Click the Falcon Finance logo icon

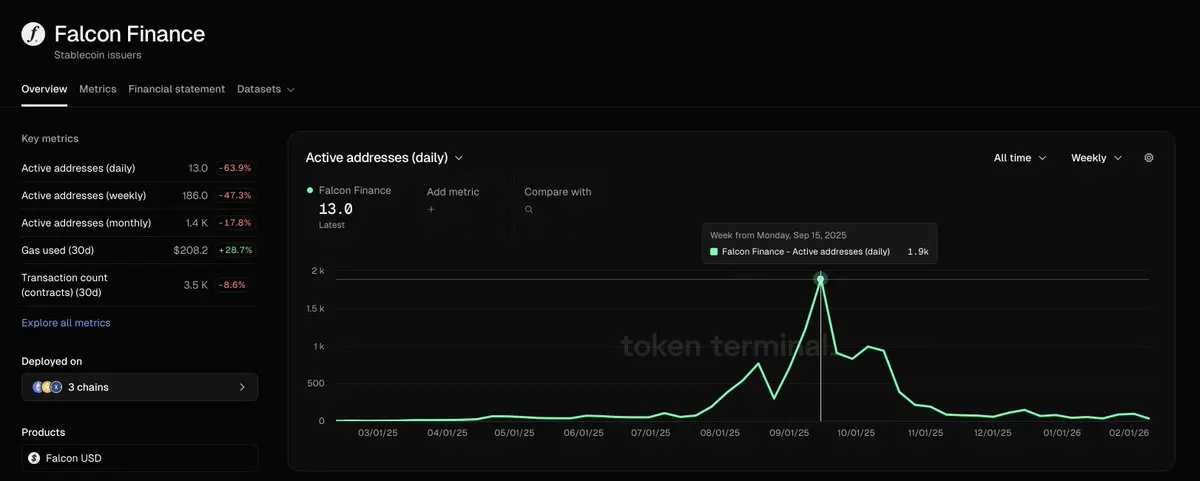(33, 34)
